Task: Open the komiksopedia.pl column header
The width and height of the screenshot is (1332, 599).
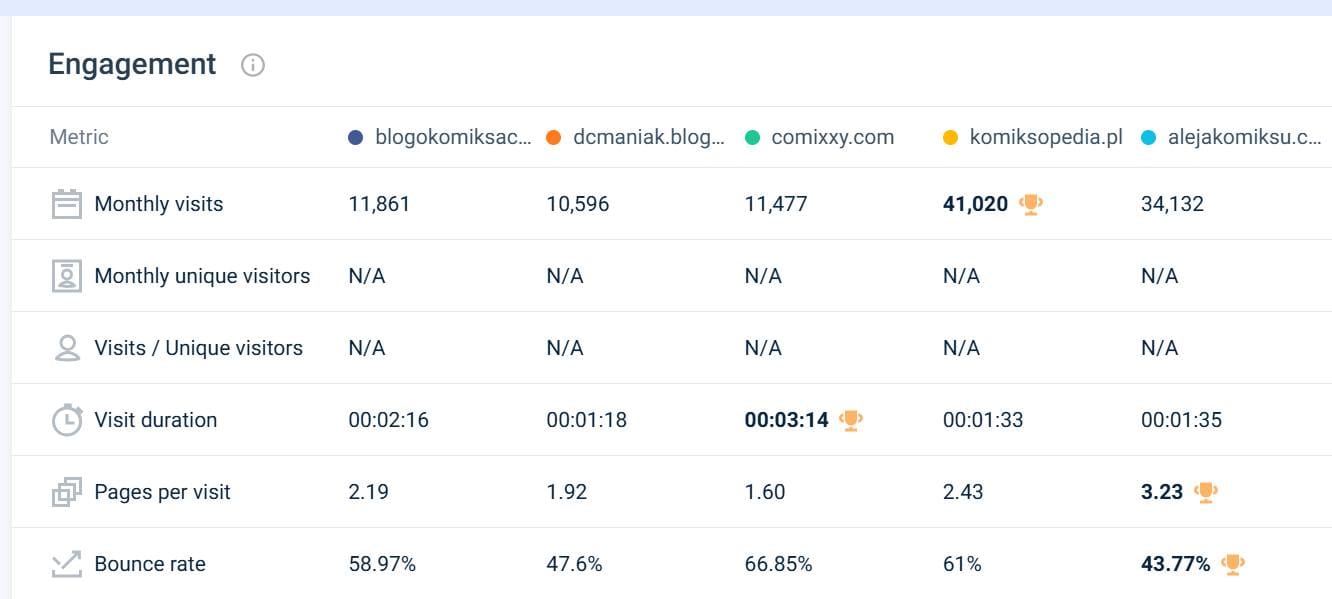Action: point(1045,138)
